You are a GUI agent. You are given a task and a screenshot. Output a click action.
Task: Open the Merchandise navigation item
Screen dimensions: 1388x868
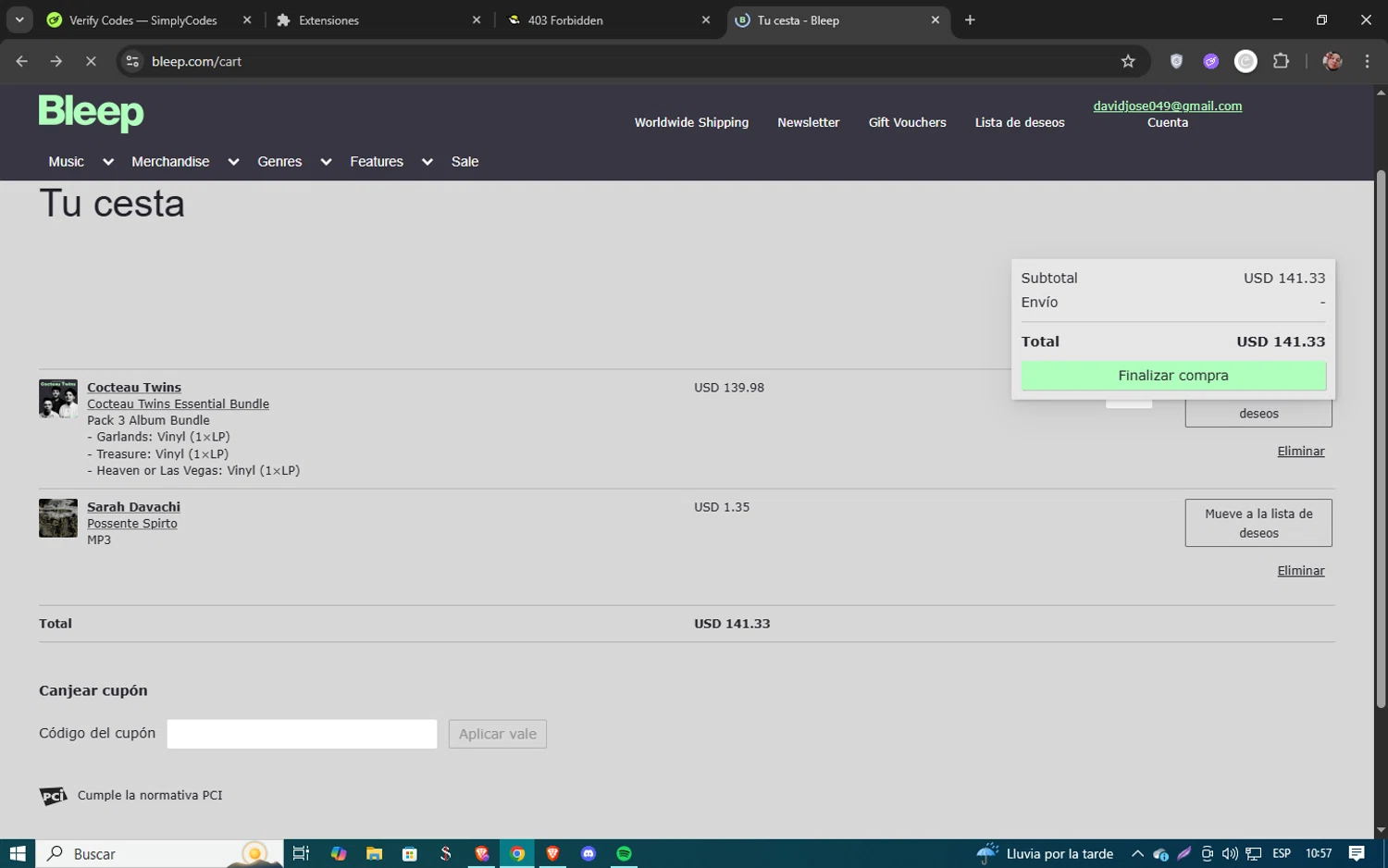170,161
